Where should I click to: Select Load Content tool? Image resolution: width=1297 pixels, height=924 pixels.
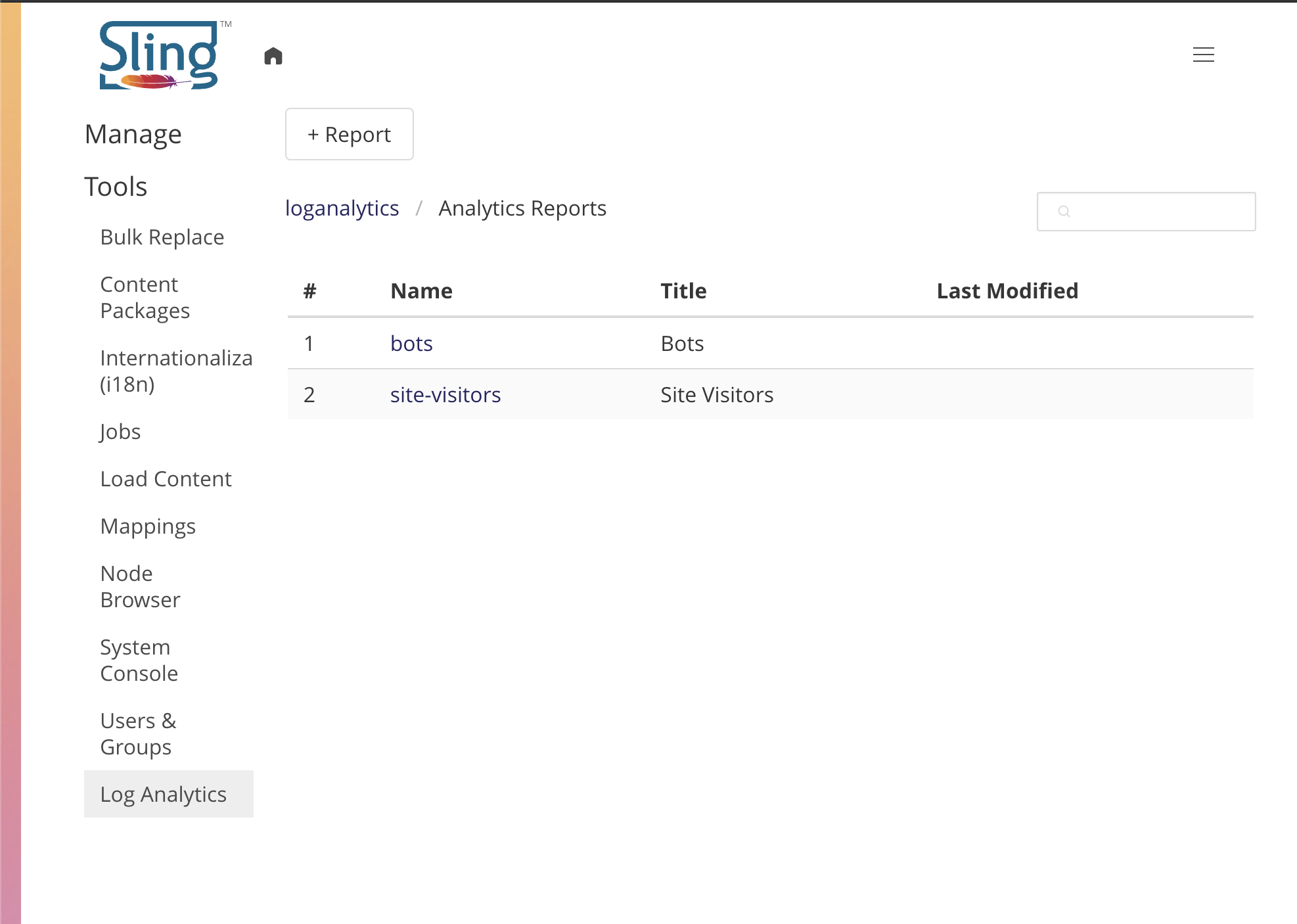(x=166, y=479)
